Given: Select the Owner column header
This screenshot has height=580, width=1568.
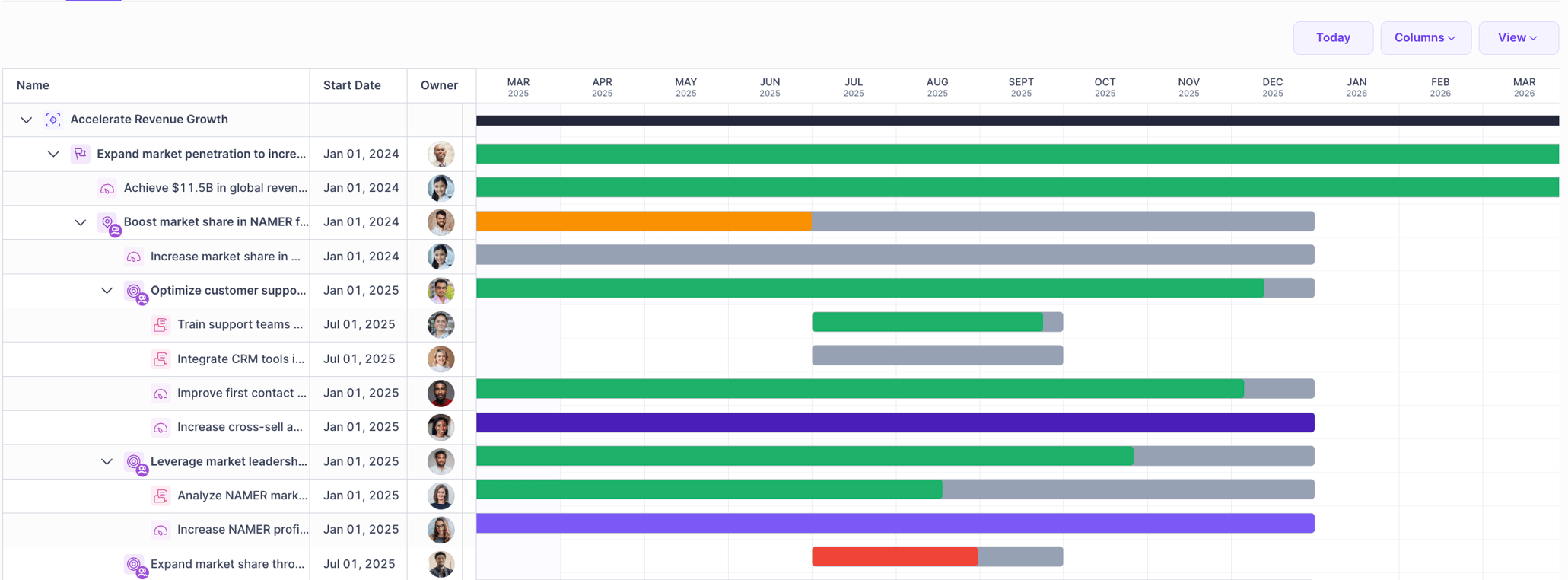Looking at the screenshot, I should point(440,85).
